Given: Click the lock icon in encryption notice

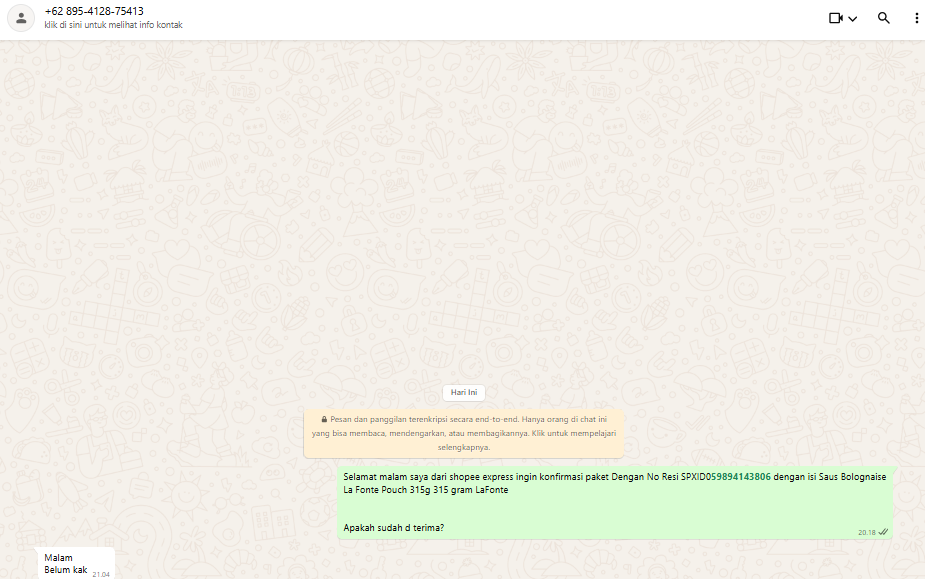Looking at the screenshot, I should 324,420.
